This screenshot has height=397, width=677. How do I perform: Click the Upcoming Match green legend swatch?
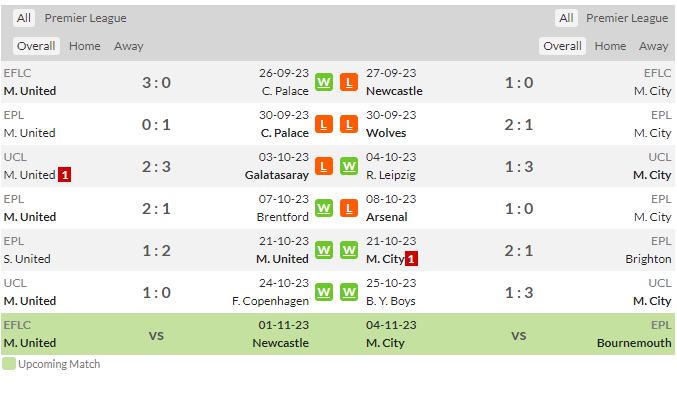pyautogui.click(x=9, y=364)
